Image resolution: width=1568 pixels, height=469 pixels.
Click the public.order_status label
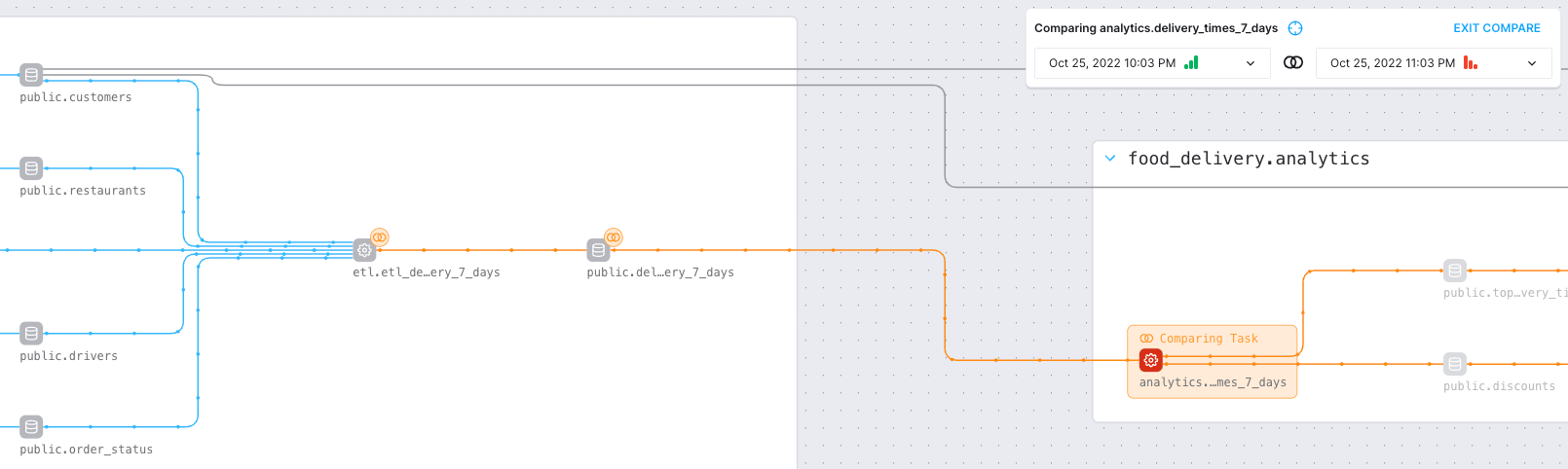pos(87,450)
